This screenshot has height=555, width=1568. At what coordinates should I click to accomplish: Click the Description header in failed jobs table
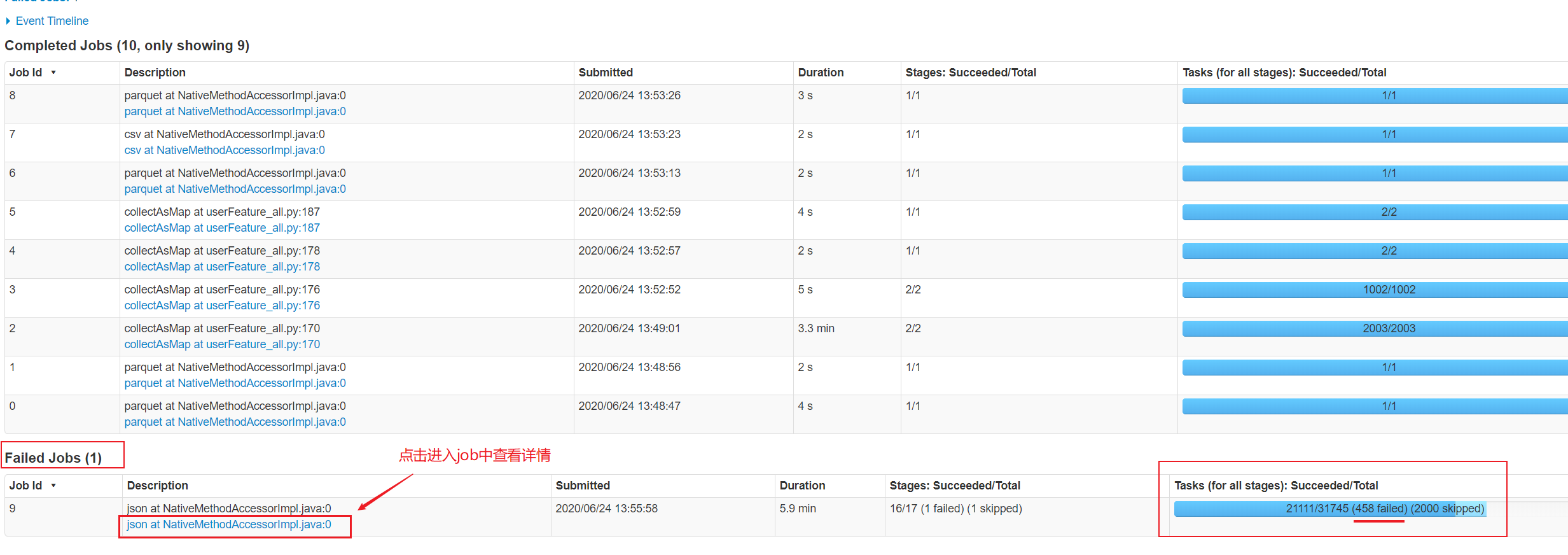pyautogui.click(x=157, y=486)
